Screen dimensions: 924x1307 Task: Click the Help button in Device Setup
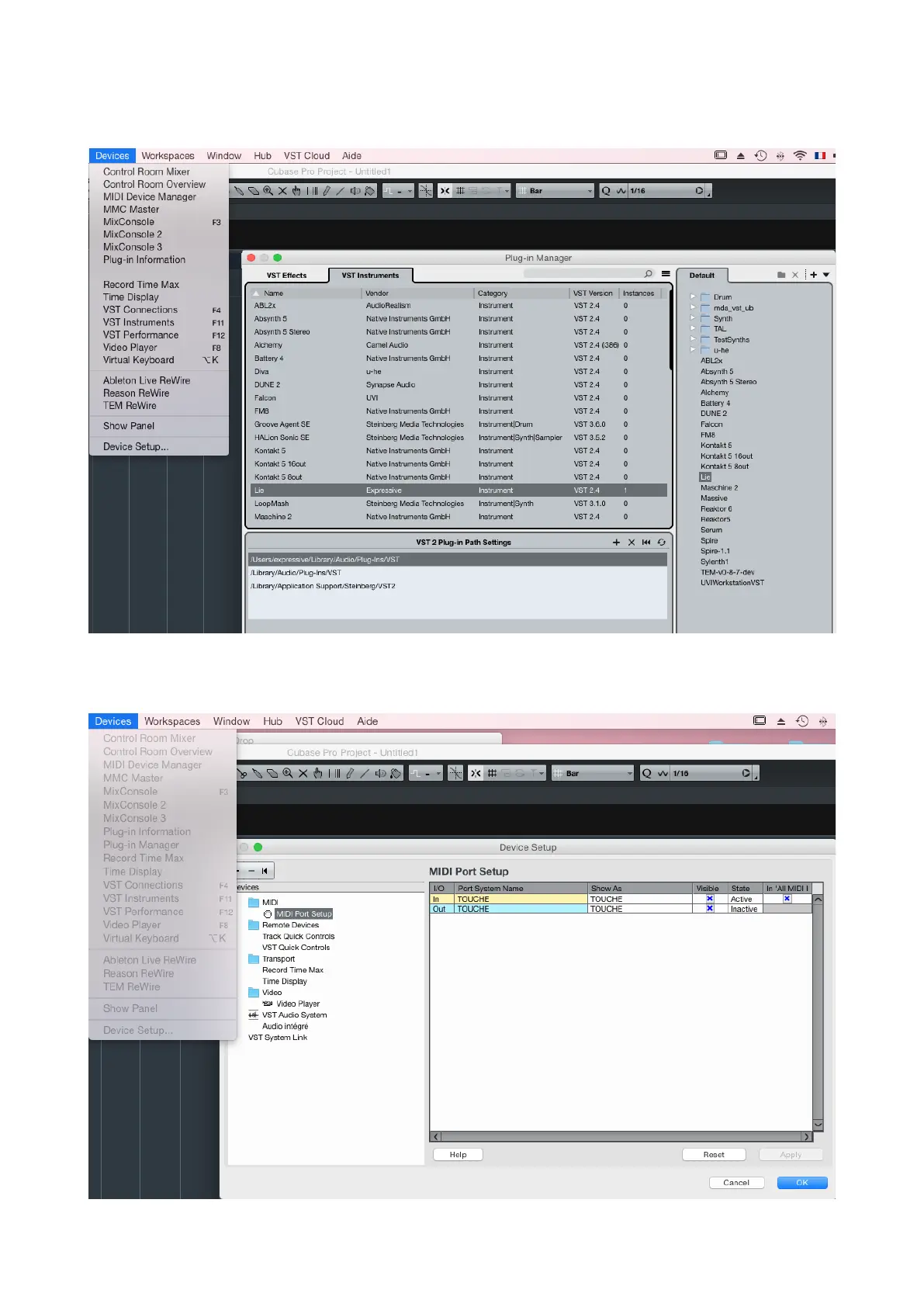[x=458, y=1155]
